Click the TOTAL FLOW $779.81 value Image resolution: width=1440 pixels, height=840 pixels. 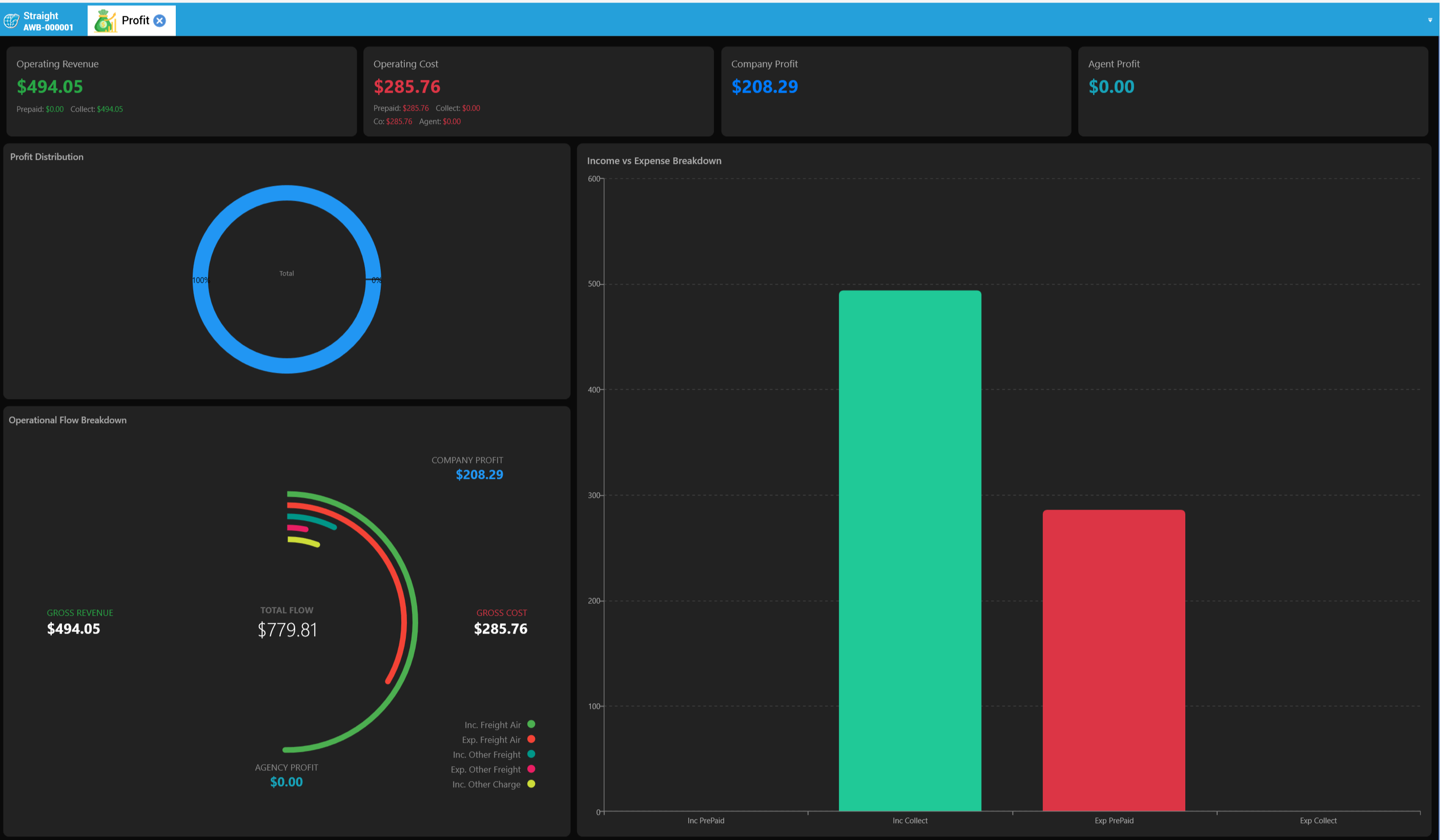287,629
